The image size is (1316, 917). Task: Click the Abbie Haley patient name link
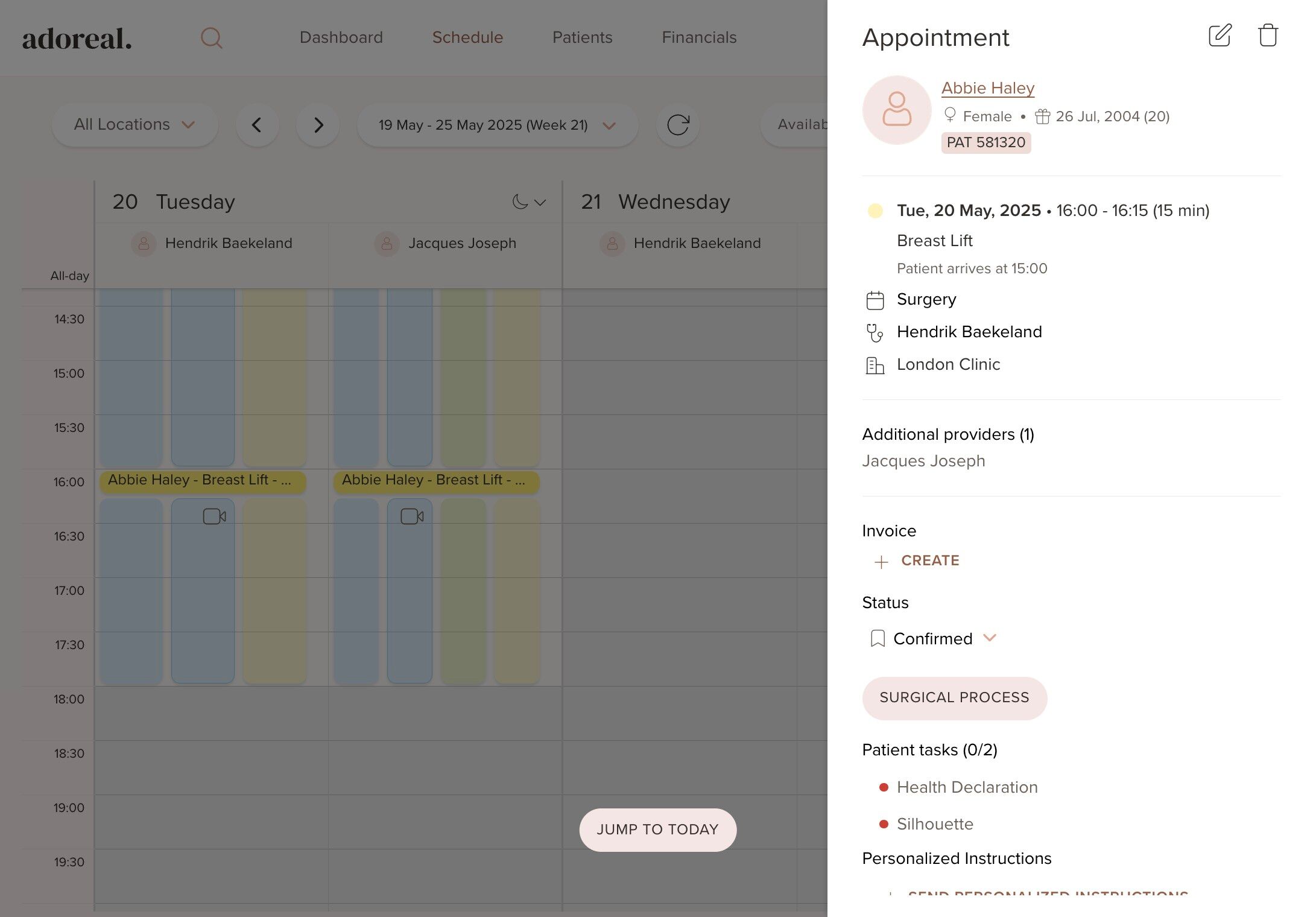(987, 88)
